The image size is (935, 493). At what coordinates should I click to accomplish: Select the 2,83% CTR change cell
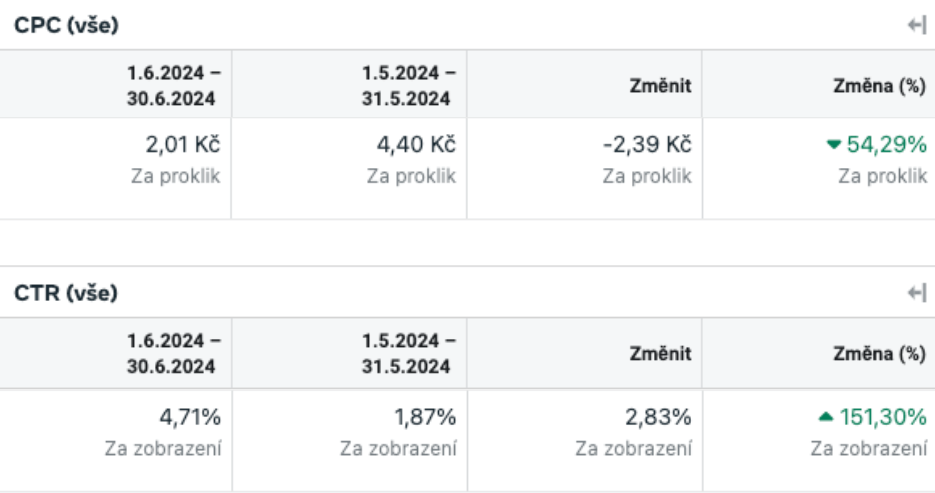tap(585, 441)
